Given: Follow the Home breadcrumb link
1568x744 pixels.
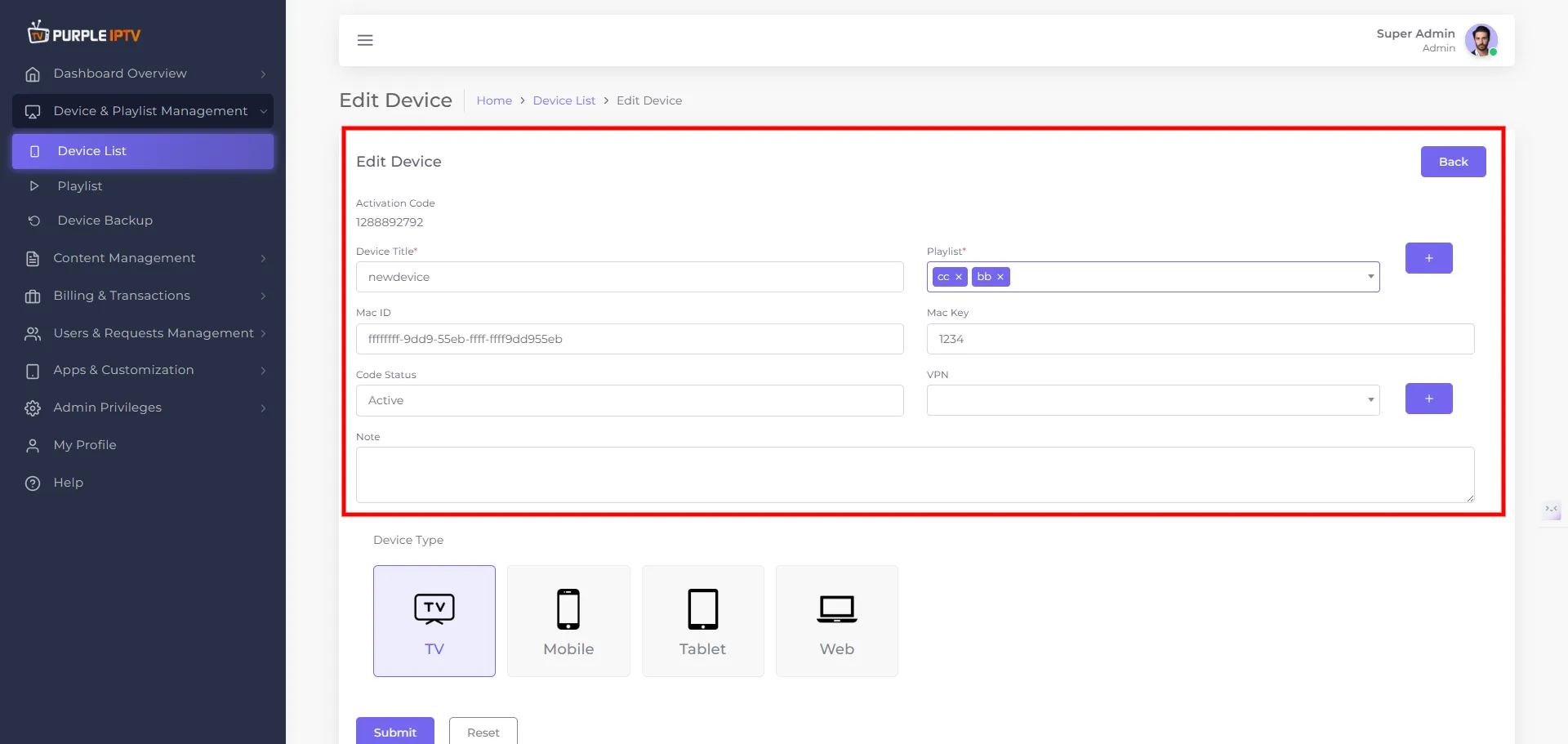Looking at the screenshot, I should pos(494,100).
